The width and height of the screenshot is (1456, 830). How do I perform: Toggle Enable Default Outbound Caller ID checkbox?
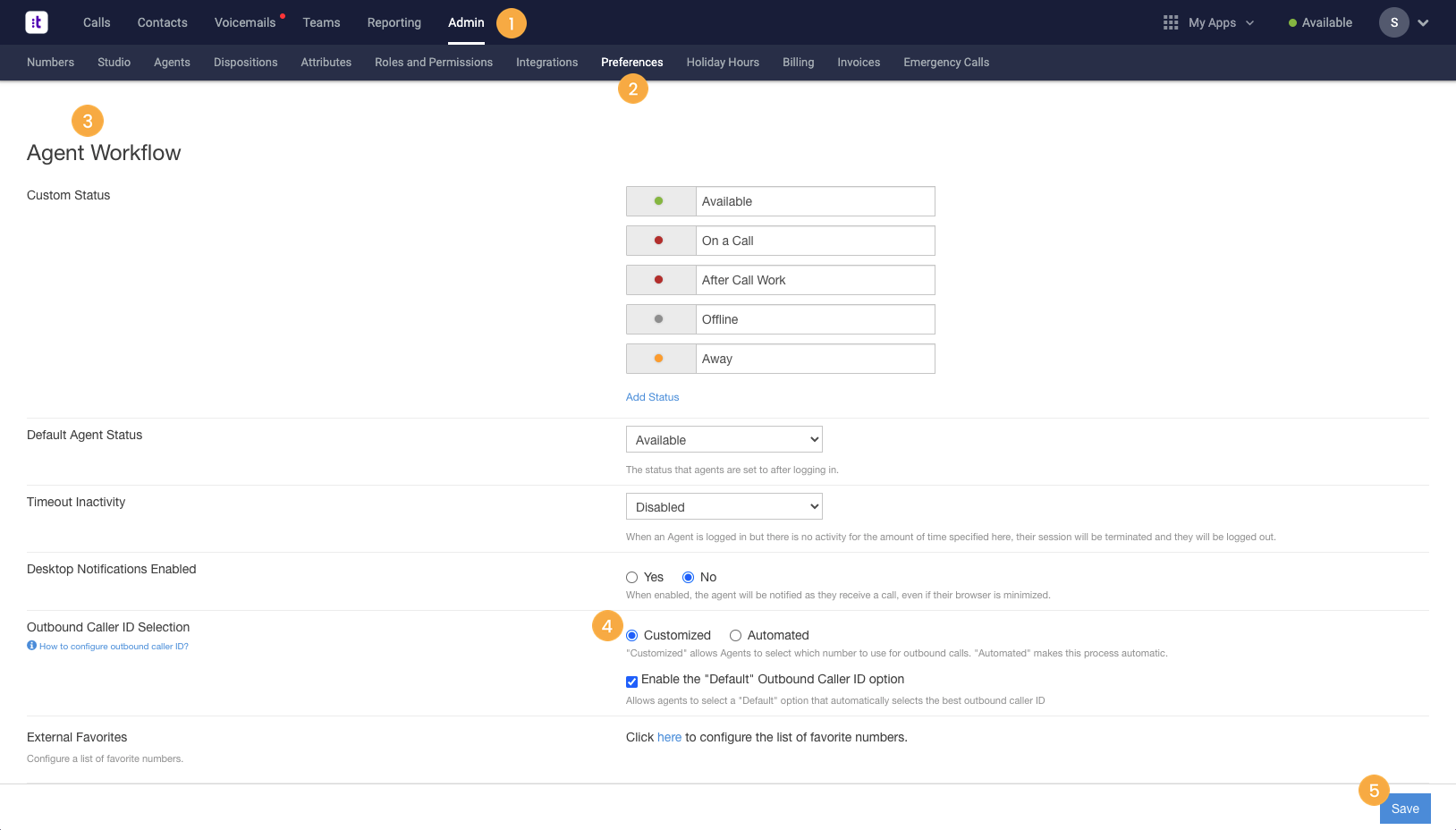pos(632,682)
